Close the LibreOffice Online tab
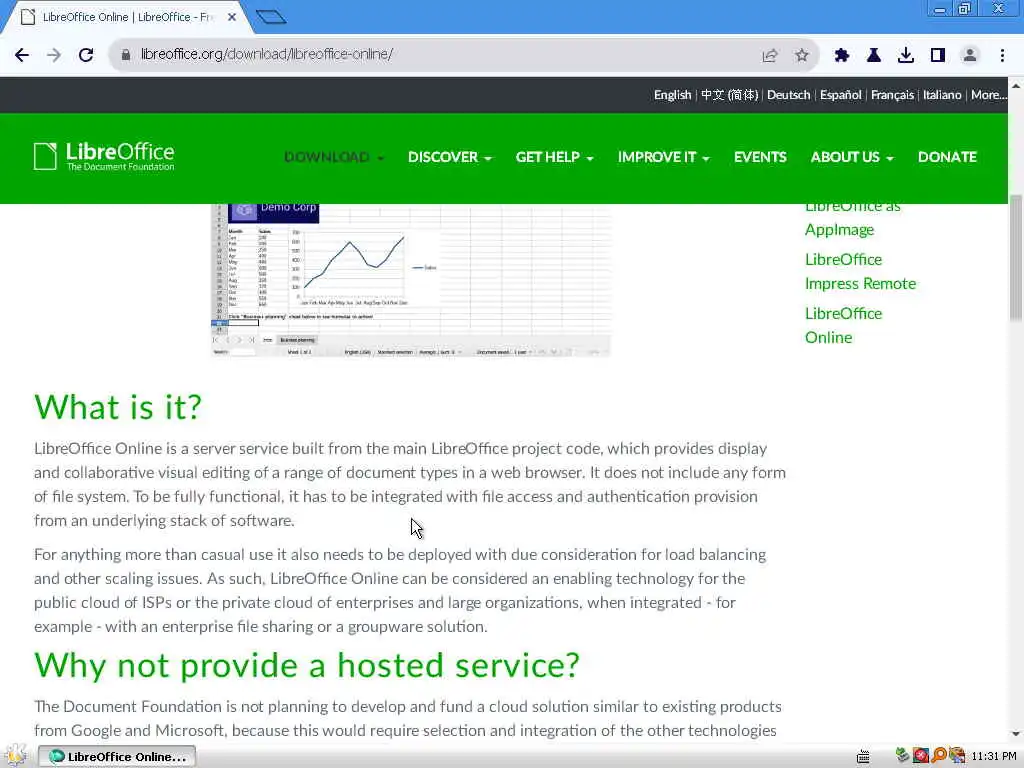The height and width of the screenshot is (768, 1024). 232,17
